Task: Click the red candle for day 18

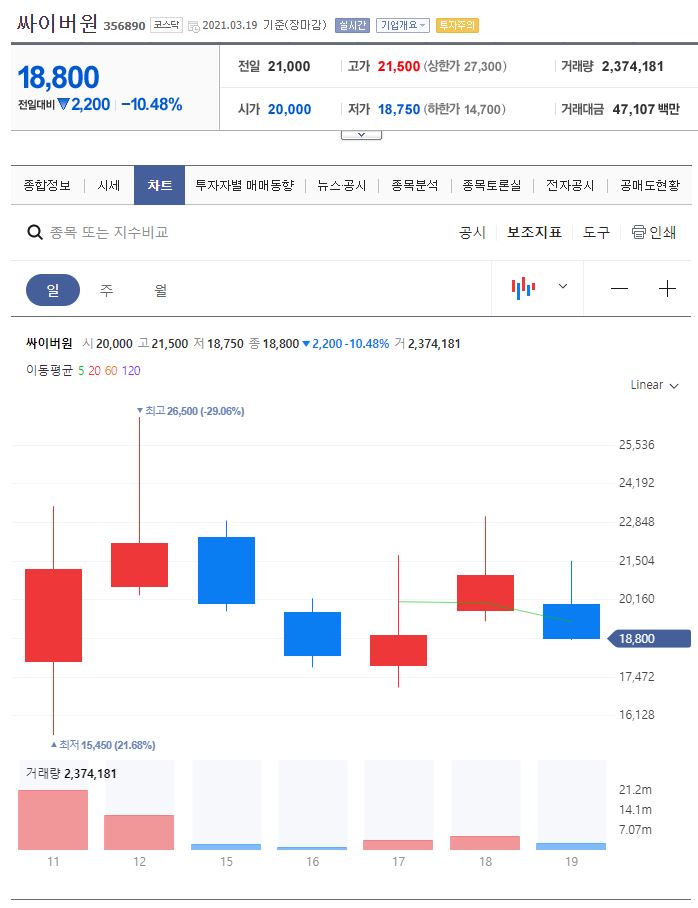Action: pyautogui.click(x=485, y=592)
